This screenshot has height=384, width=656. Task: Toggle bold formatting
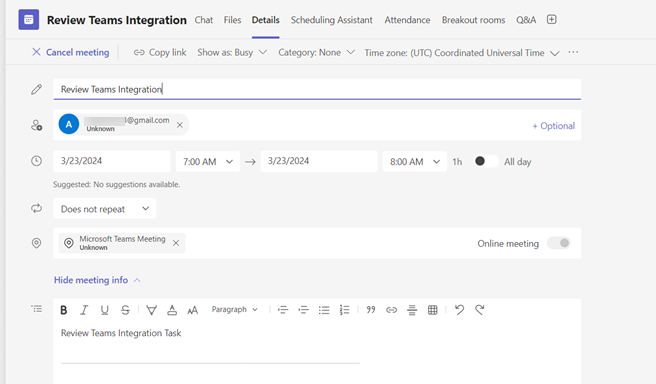click(64, 310)
